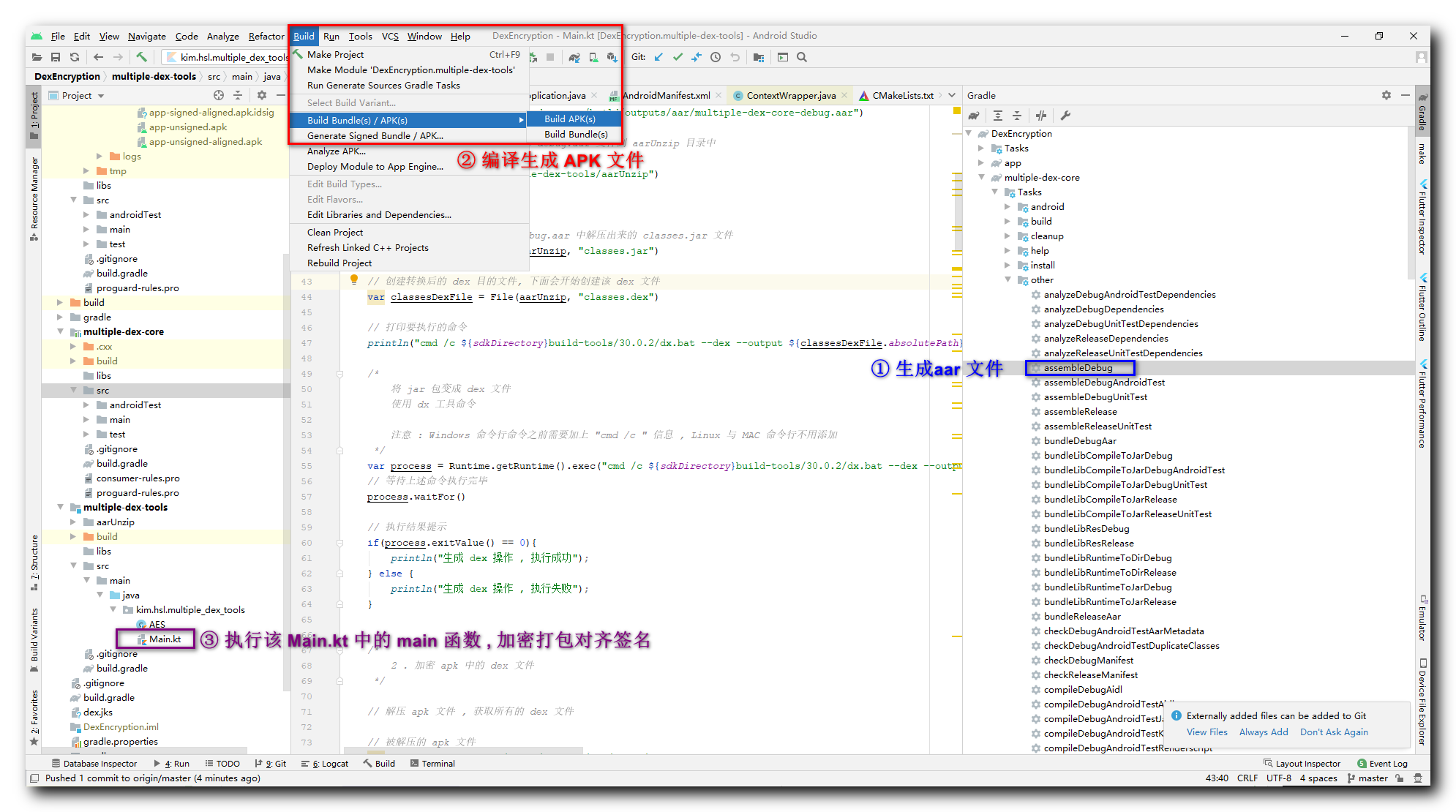The height and width of the screenshot is (812, 1456).
Task: Toggle Gradle Offline Mode icon
Action: [x=1041, y=116]
